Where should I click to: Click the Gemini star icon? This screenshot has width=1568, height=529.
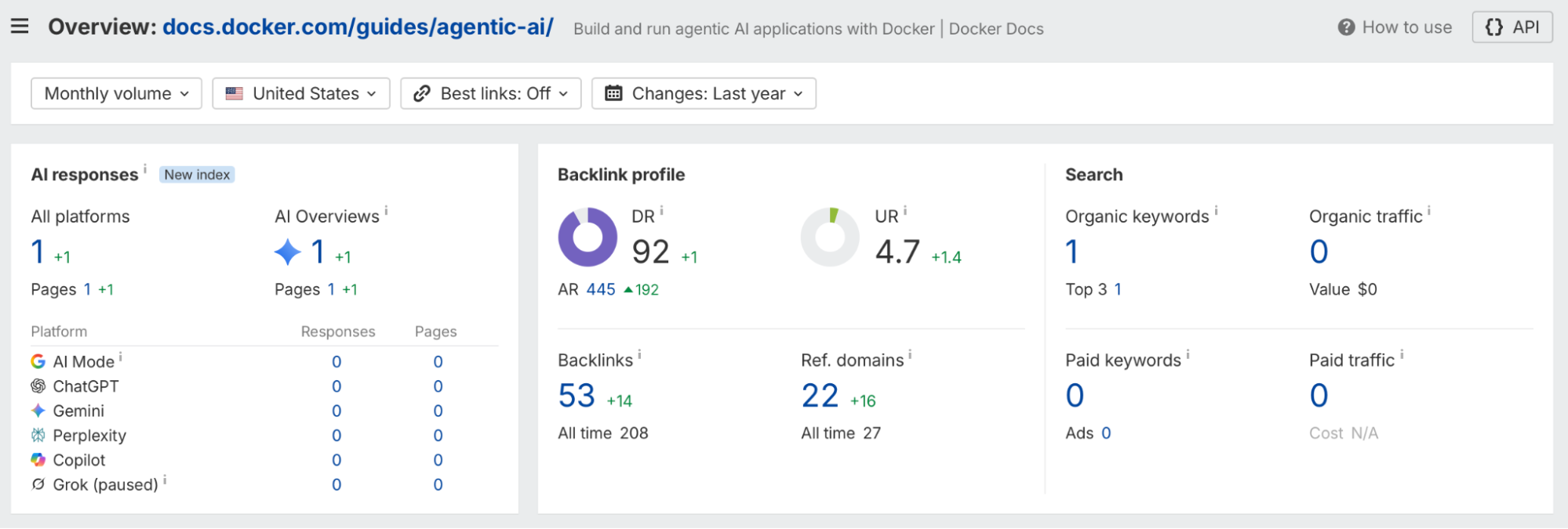pos(38,411)
